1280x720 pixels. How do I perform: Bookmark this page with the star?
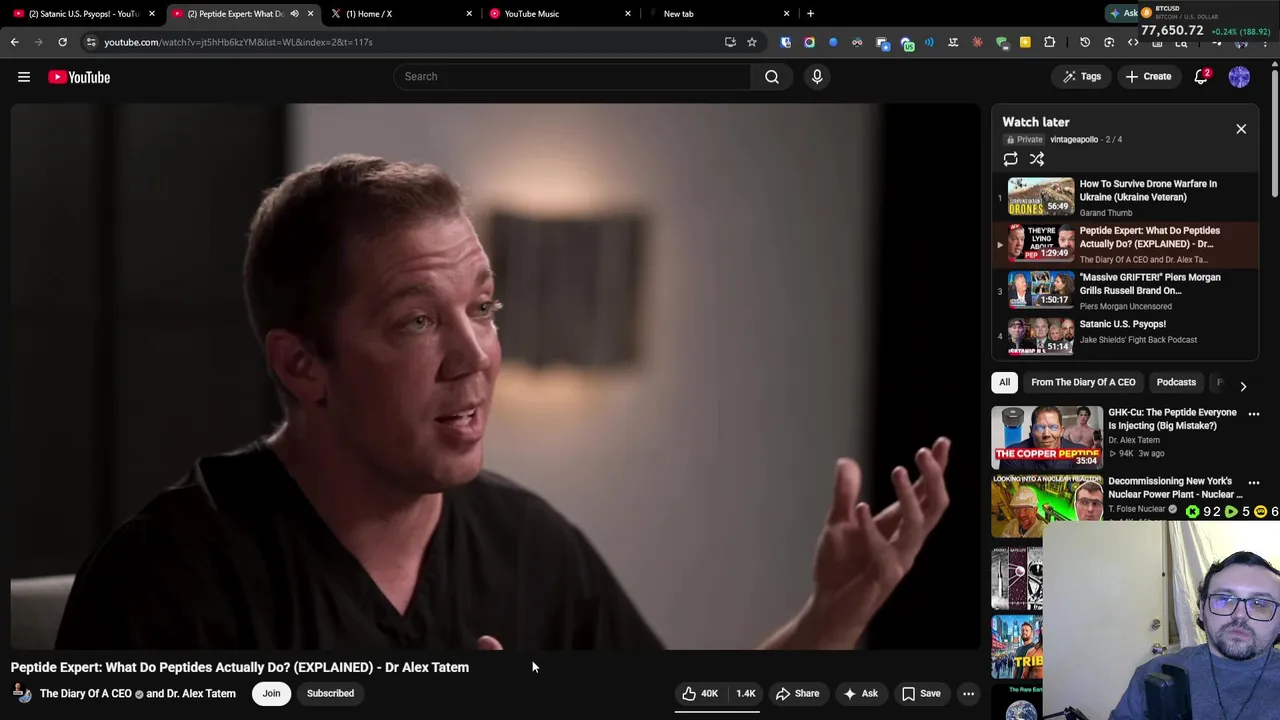point(752,42)
